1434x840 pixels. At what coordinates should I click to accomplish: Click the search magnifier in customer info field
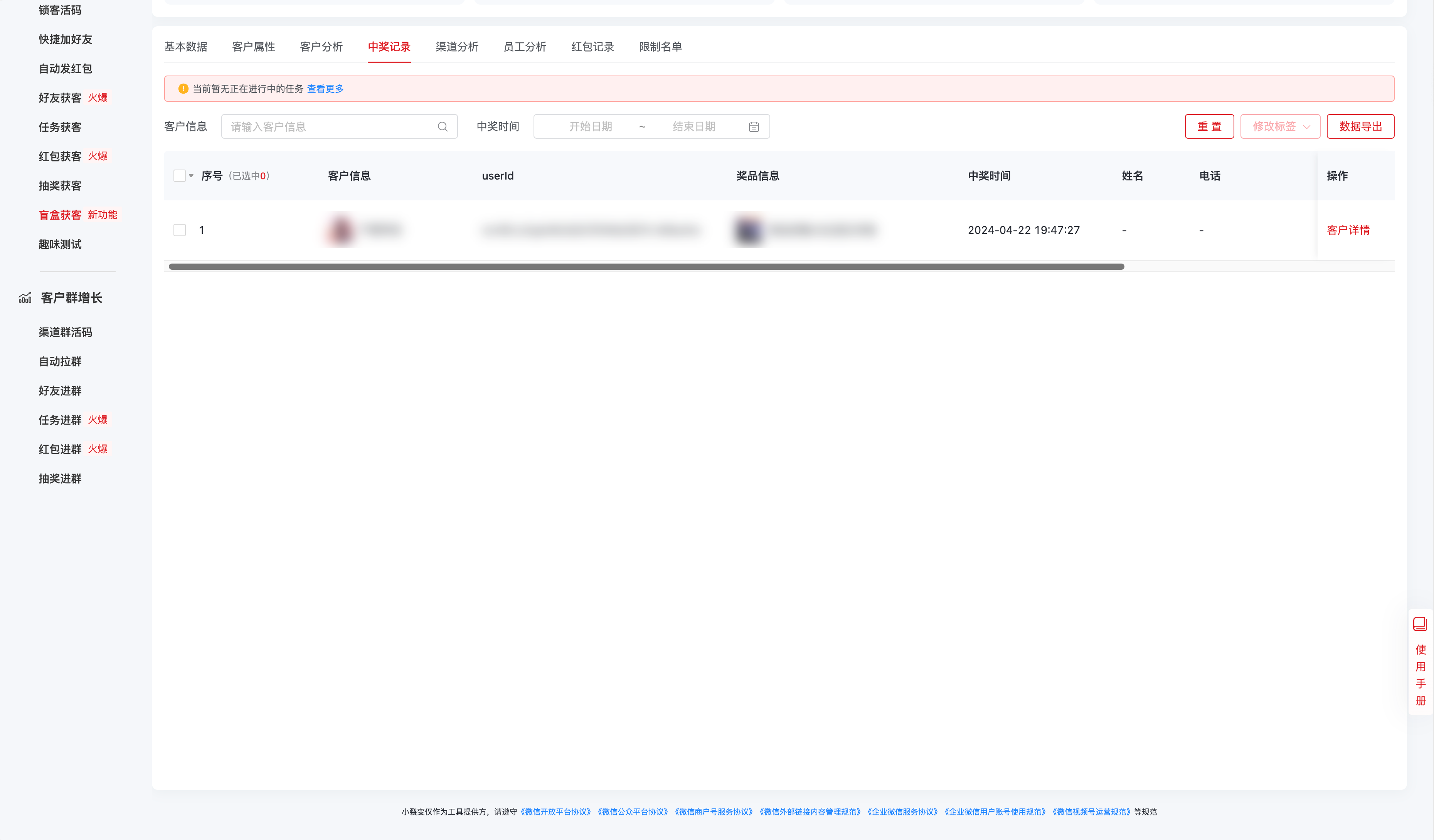coord(442,126)
